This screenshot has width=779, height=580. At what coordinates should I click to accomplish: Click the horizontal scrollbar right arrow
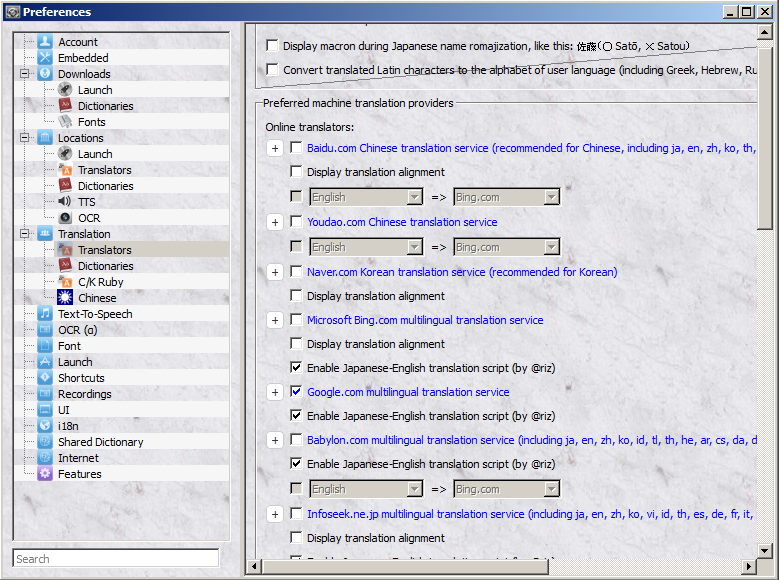coord(749,566)
